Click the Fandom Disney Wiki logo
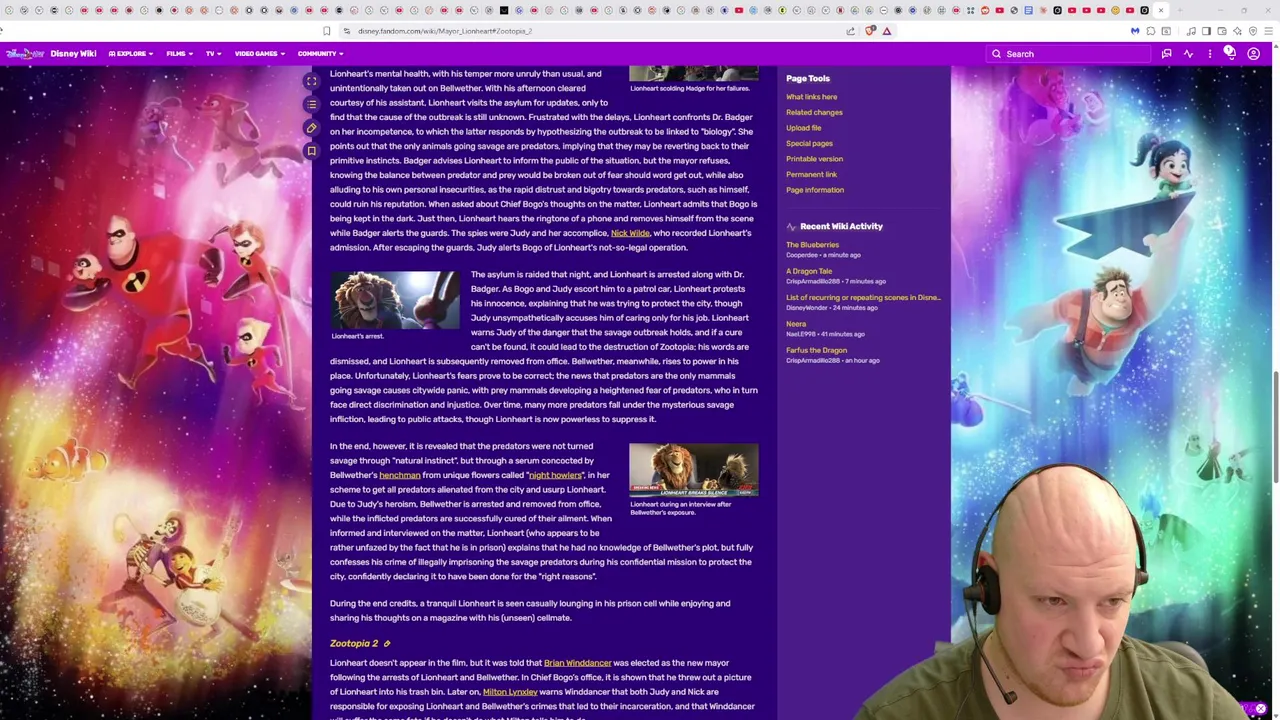 click(x=24, y=54)
